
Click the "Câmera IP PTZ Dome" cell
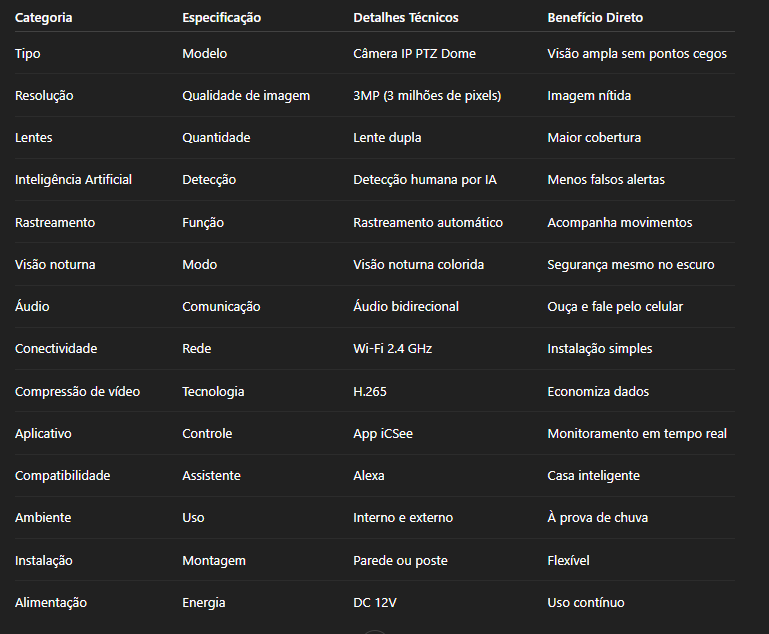click(414, 54)
